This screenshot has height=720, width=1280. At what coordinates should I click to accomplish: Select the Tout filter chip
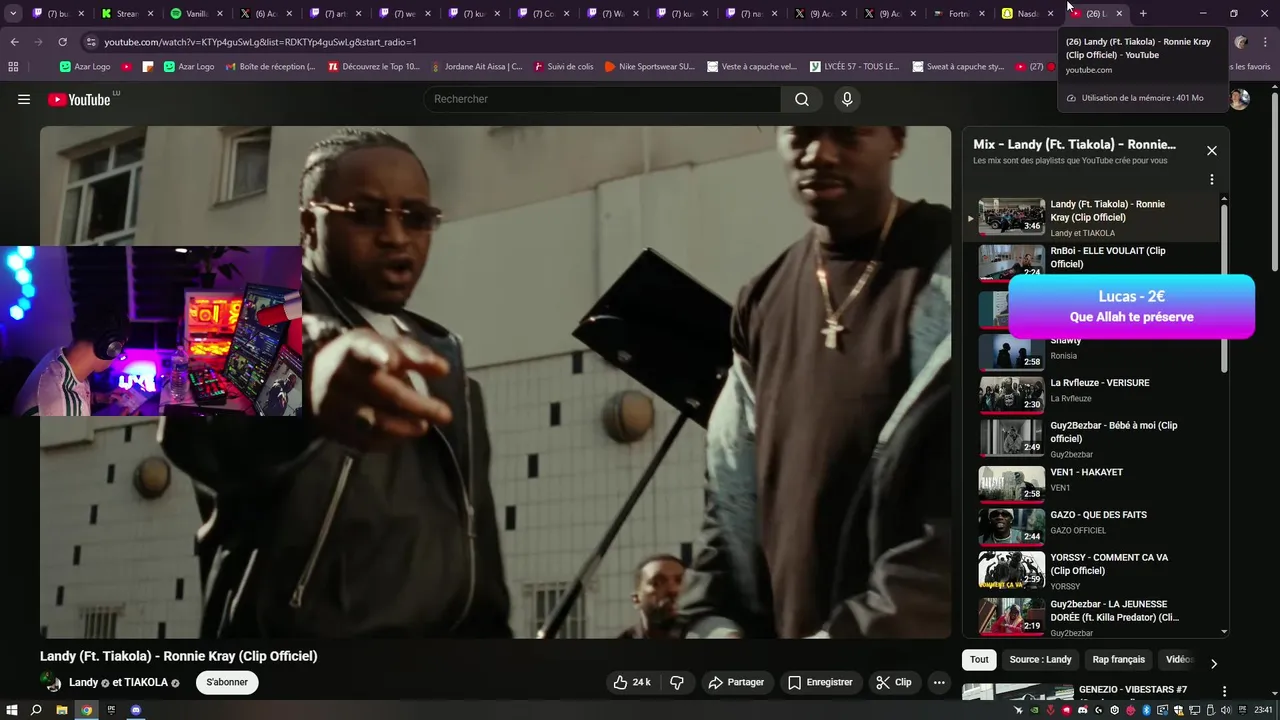[x=979, y=659]
